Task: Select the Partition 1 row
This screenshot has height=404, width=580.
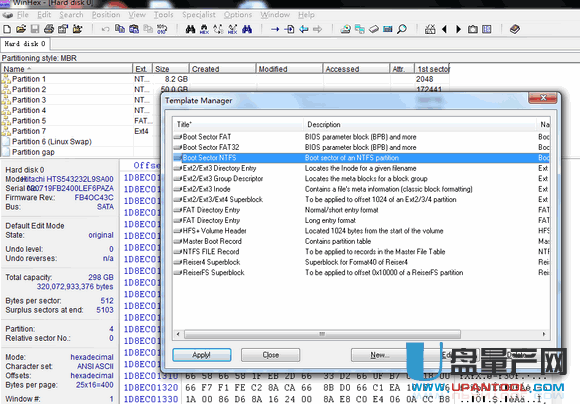Action: tap(225, 79)
